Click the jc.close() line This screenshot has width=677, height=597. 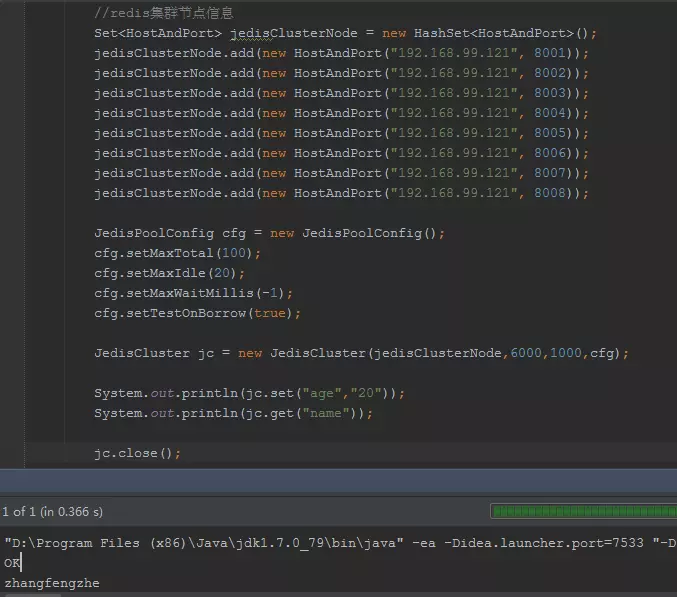[x=138, y=453]
